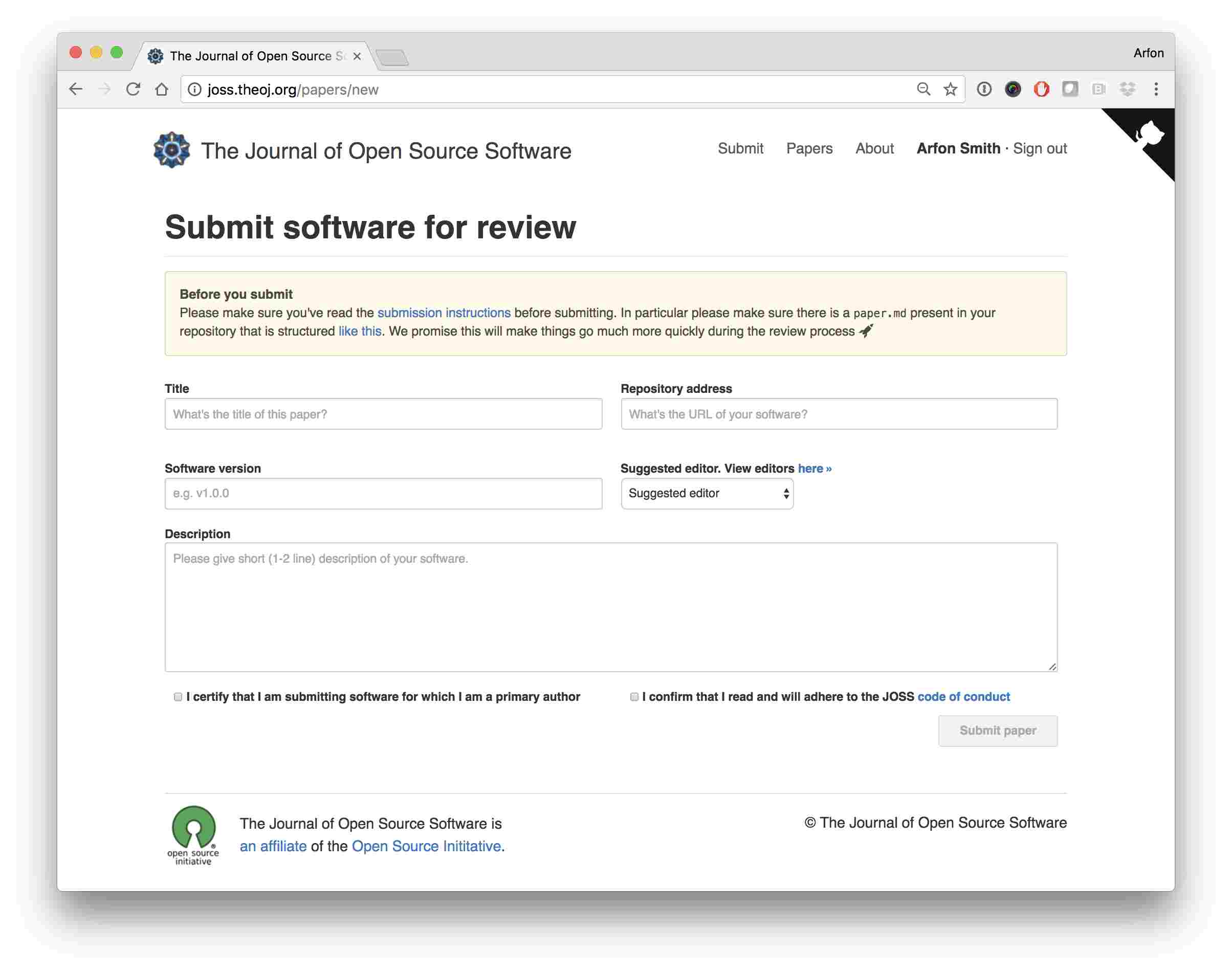Click the zoom magnifier icon in address bar

pos(923,89)
